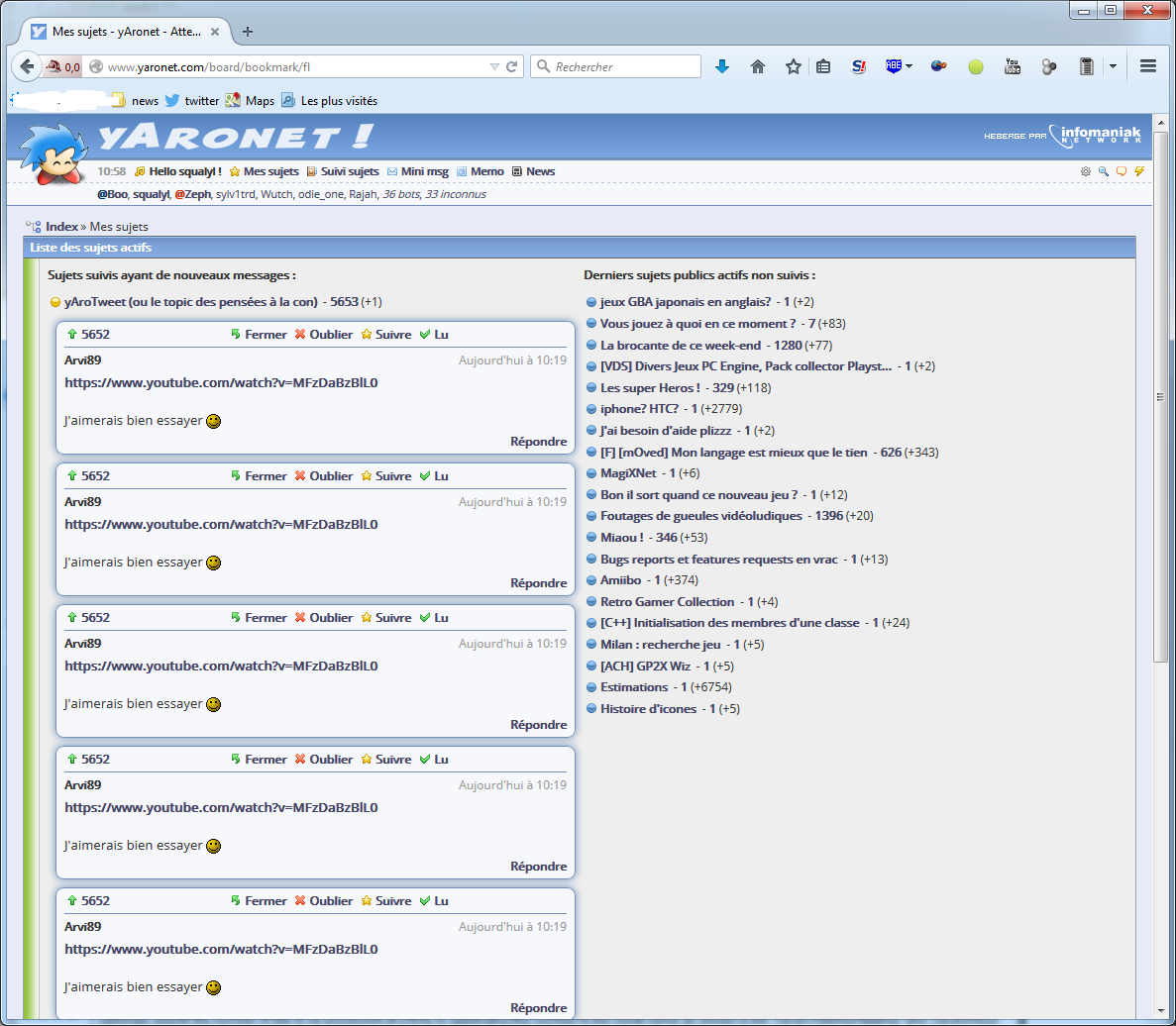Click the lightning bolt icon in yAronet header
Screen dimensions: 1176x1026
[1139, 171]
